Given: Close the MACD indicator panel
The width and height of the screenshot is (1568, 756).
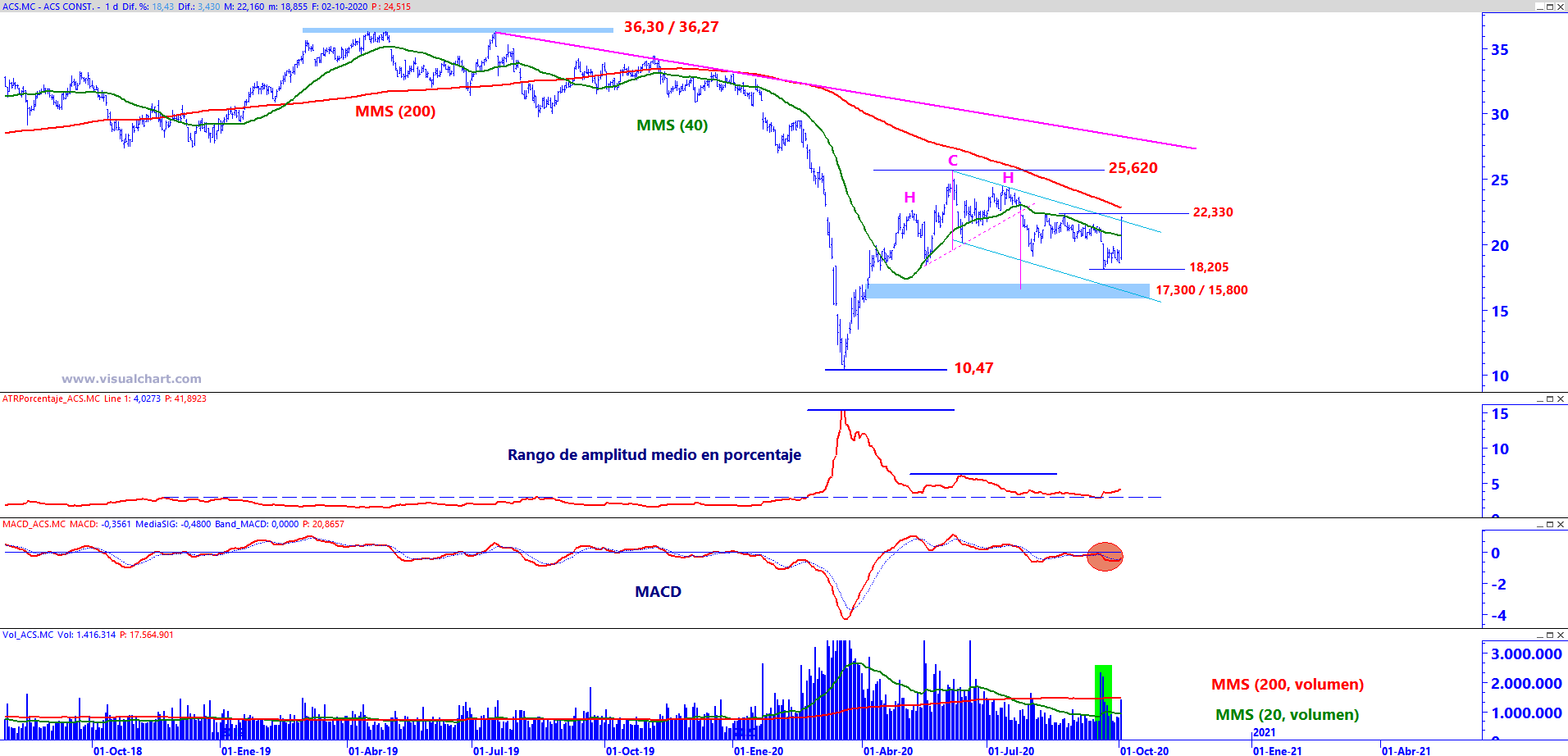Looking at the screenshot, I should [1561, 524].
